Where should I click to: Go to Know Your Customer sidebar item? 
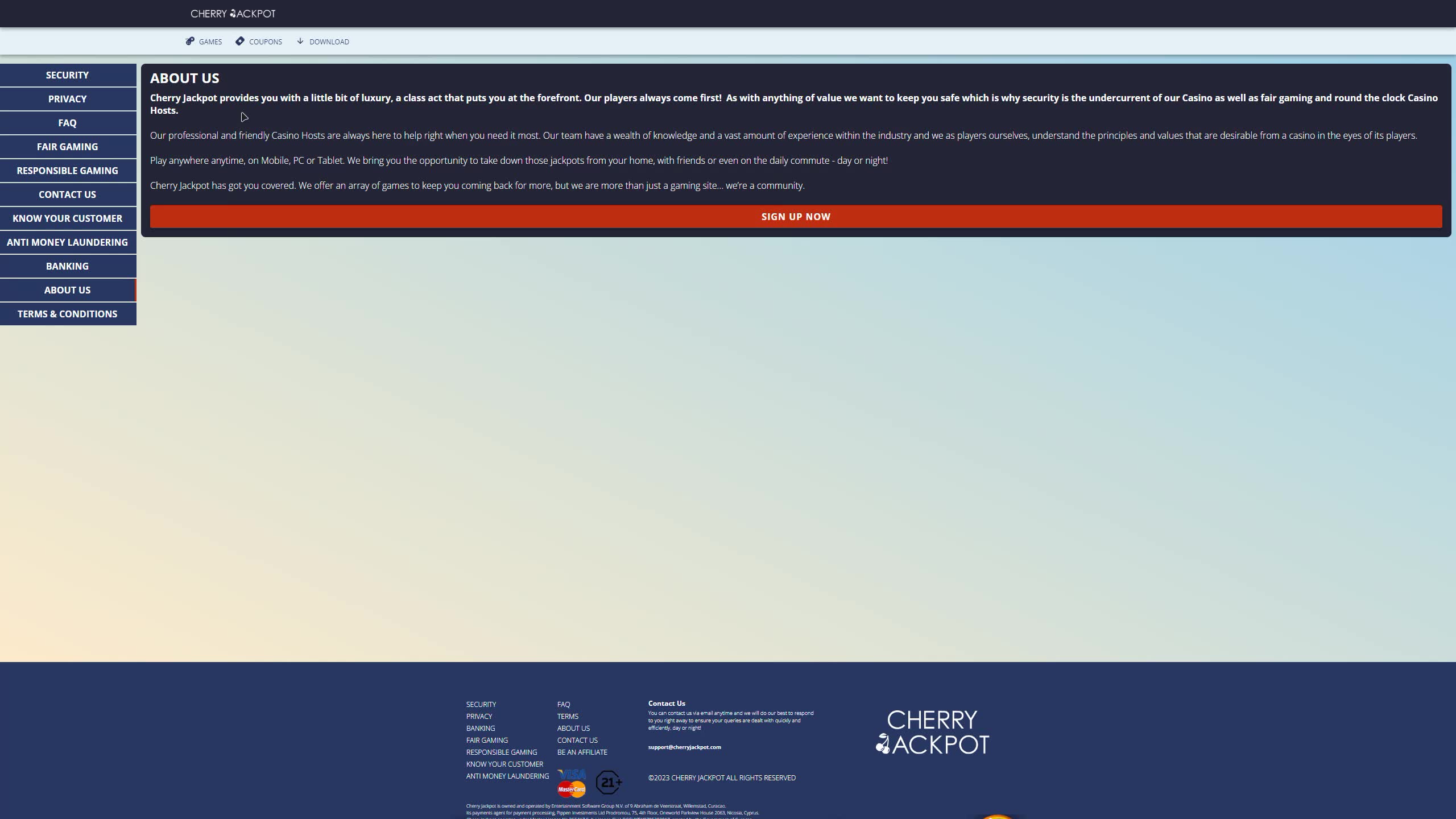(x=67, y=218)
